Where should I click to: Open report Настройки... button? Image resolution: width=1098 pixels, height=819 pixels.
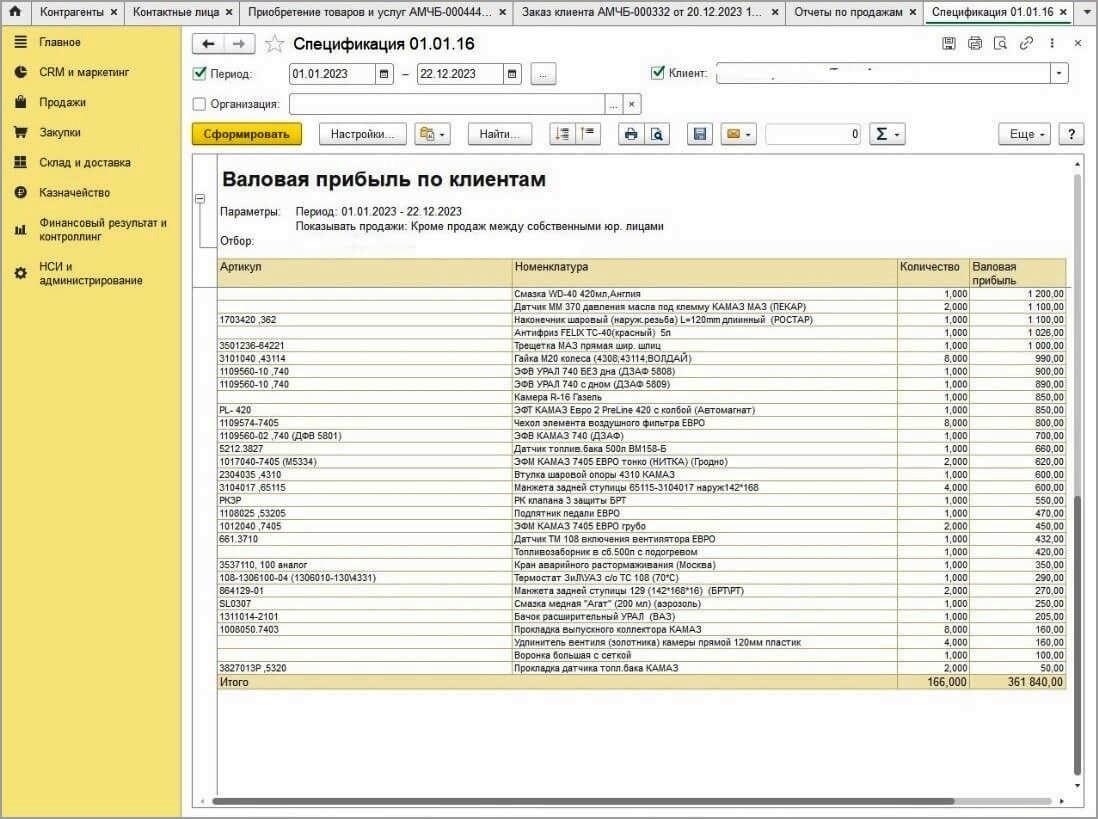pyautogui.click(x=363, y=134)
